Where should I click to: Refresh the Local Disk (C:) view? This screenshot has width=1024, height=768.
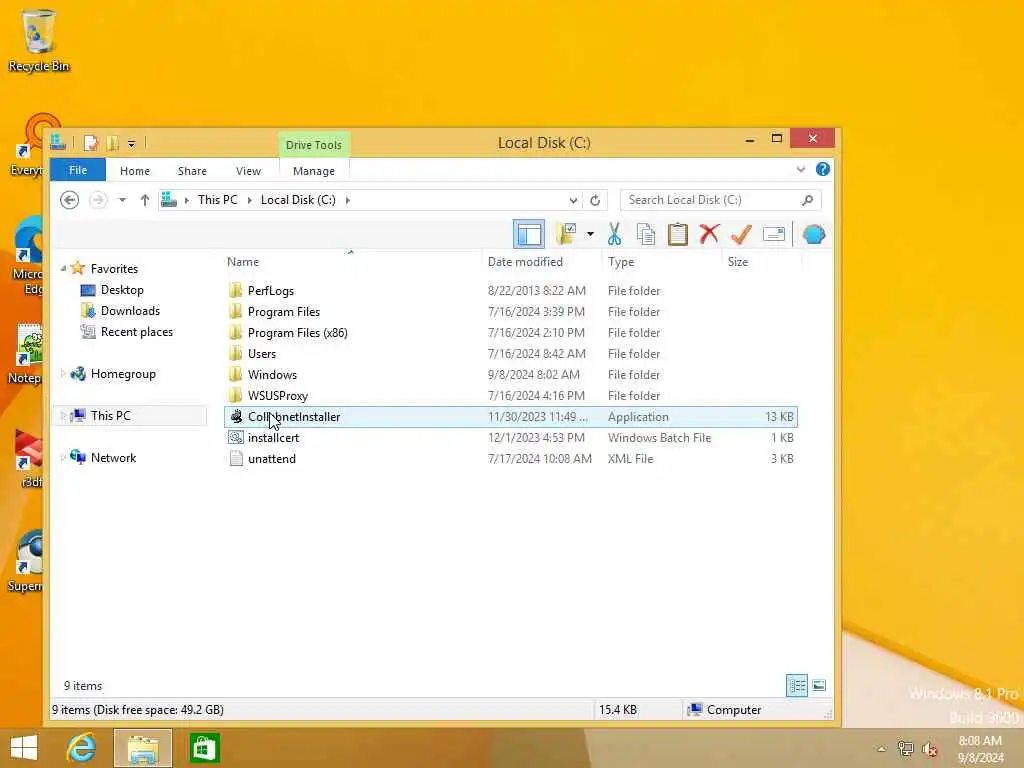595,200
